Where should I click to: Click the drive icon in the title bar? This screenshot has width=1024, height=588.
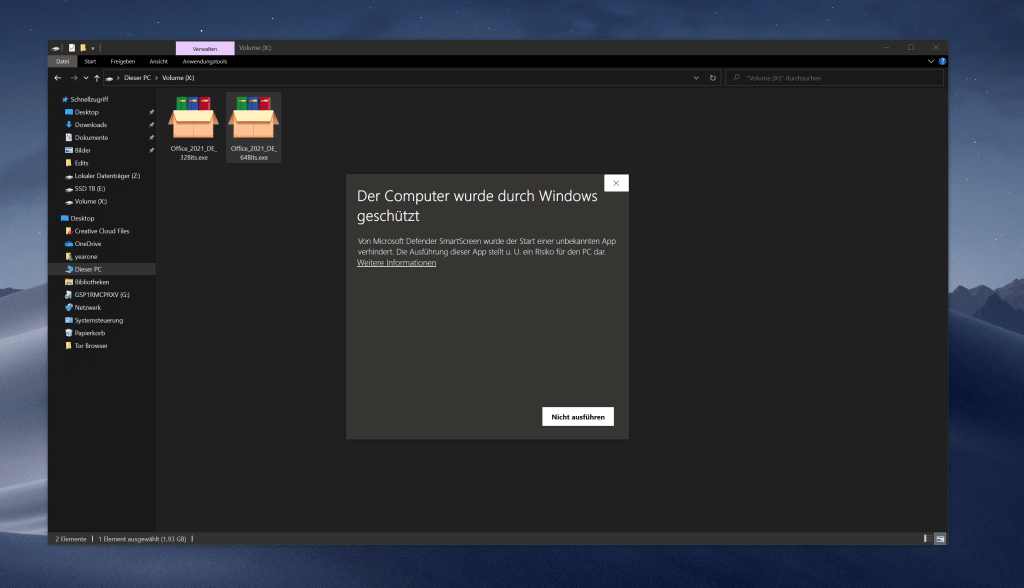pos(56,48)
